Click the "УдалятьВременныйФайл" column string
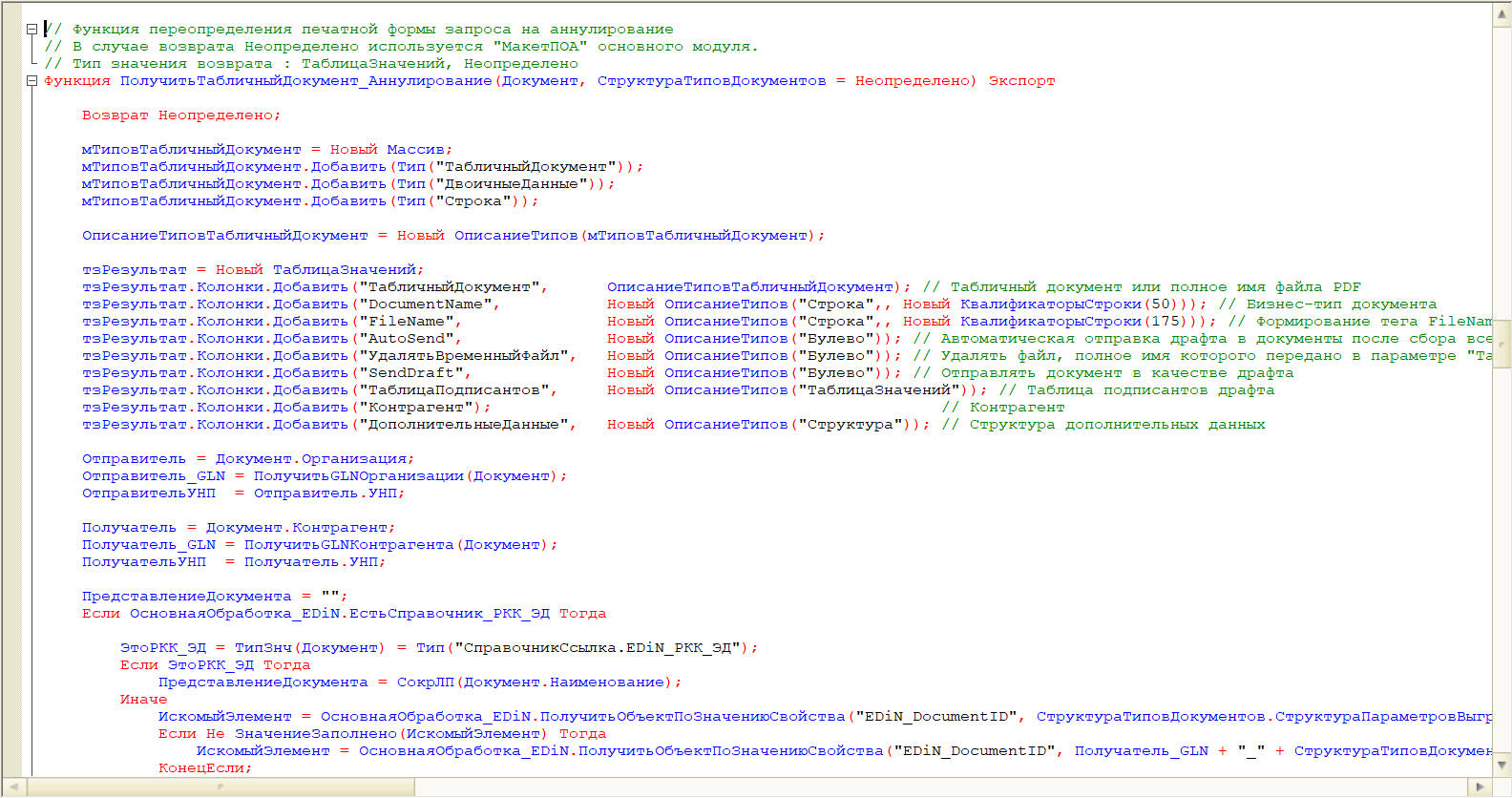 point(463,356)
